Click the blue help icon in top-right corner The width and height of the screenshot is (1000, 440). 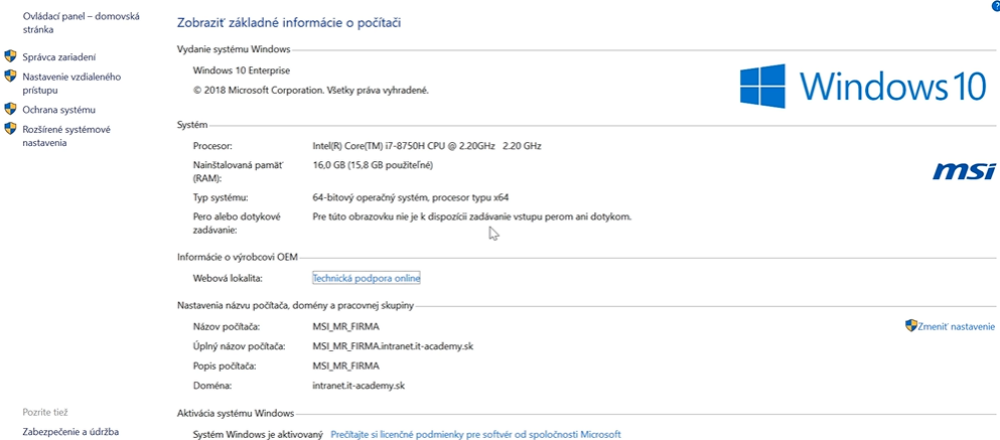[x=995, y=6]
